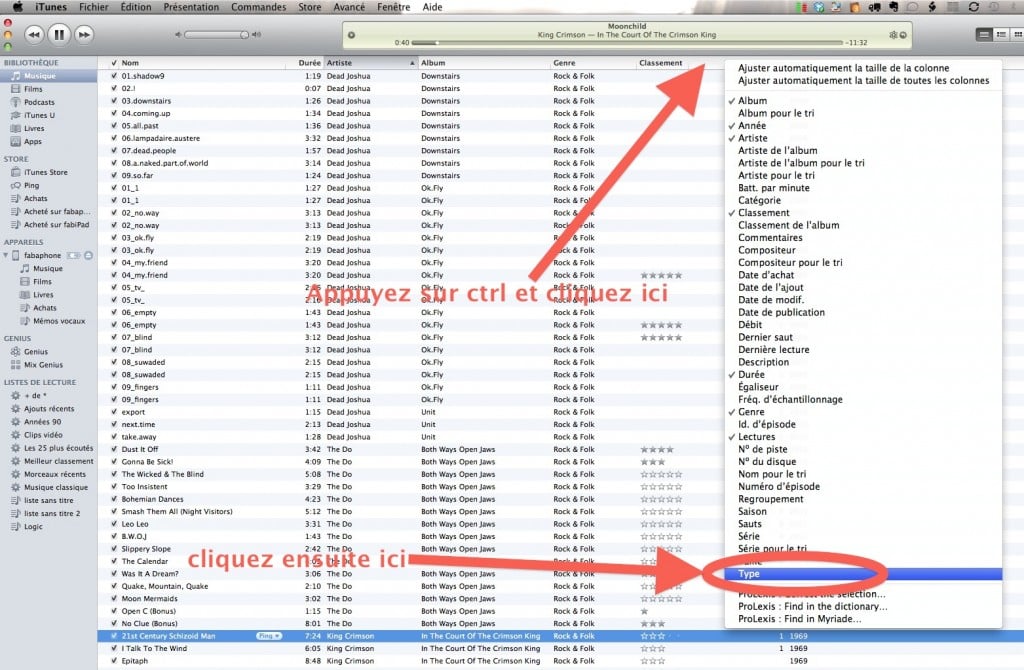
Task: Select Type in the column context menu
Action: 863,574
